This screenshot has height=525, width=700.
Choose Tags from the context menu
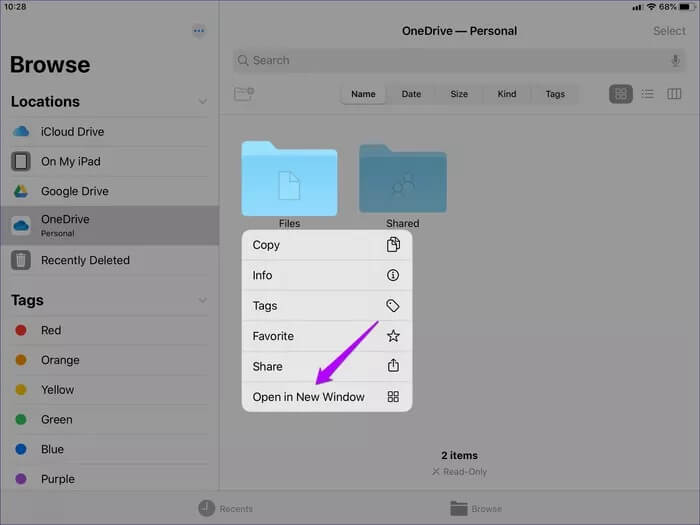[327, 306]
